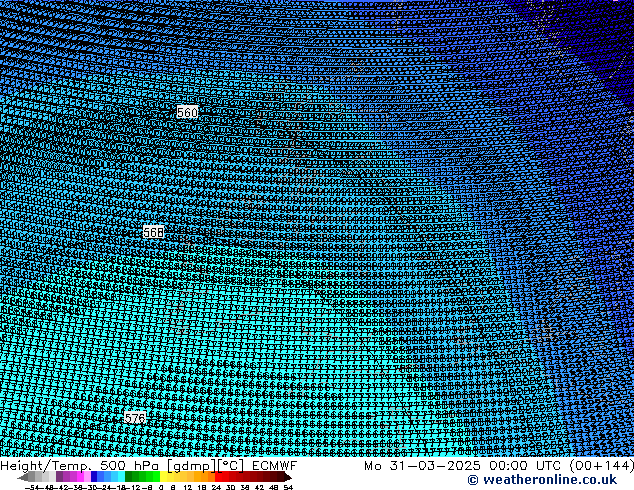Screen dimensions: 634x490
Task: Click the '-54' value at legend start
Action: (31, 487)
